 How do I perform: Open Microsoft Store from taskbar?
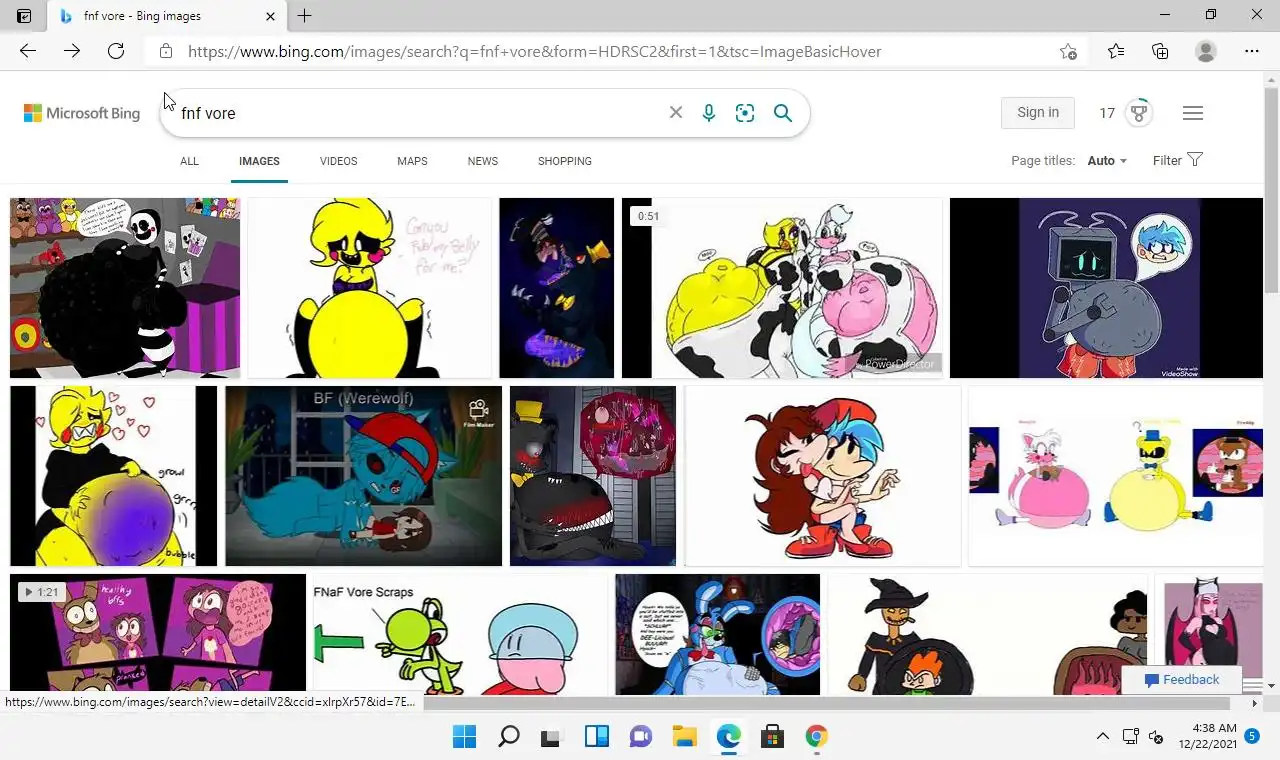click(x=772, y=737)
